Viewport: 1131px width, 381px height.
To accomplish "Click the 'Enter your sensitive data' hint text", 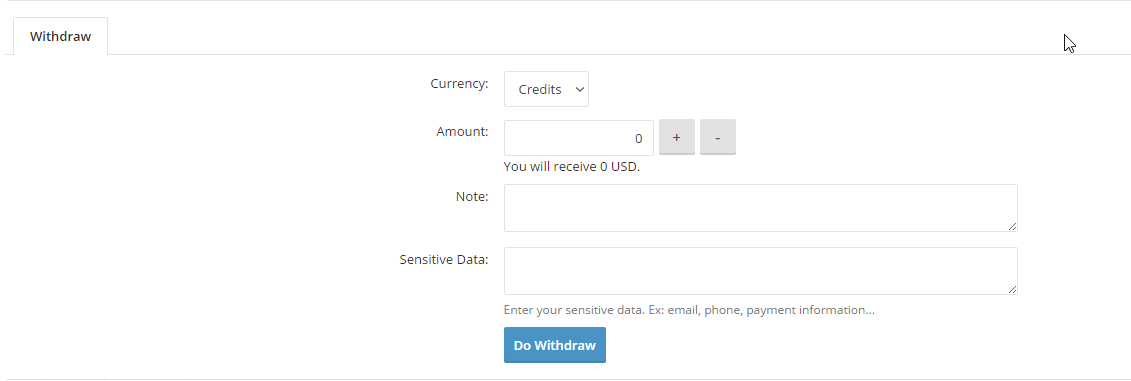I will (x=689, y=310).
